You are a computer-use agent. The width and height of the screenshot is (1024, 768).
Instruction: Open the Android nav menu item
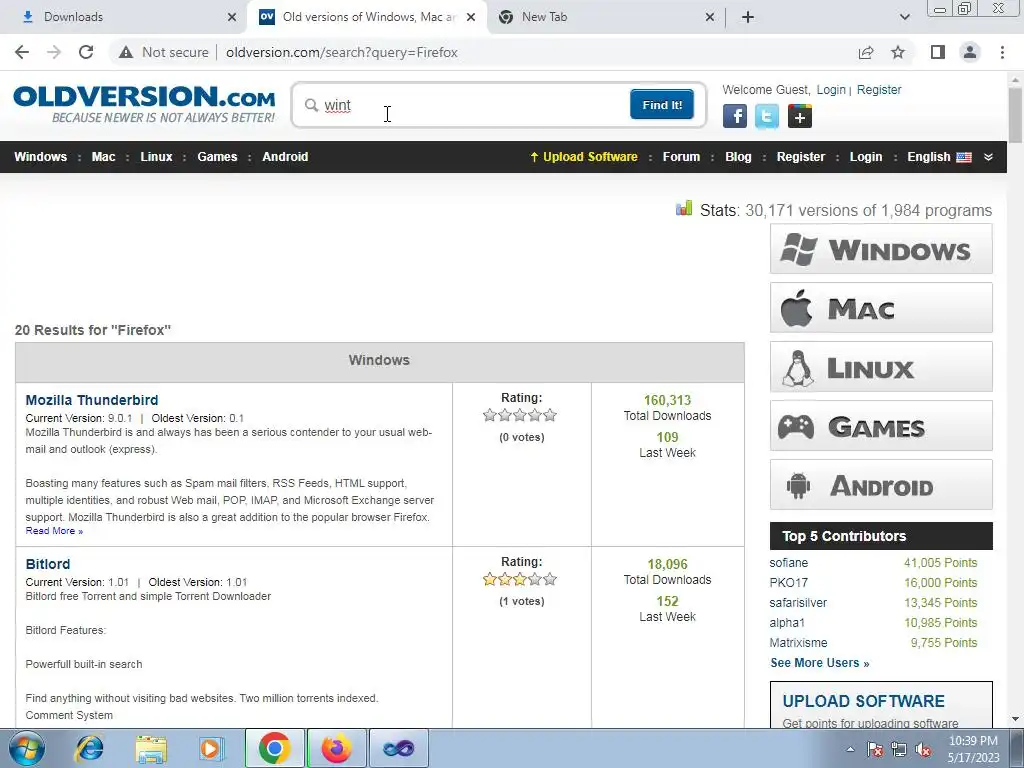pos(285,157)
